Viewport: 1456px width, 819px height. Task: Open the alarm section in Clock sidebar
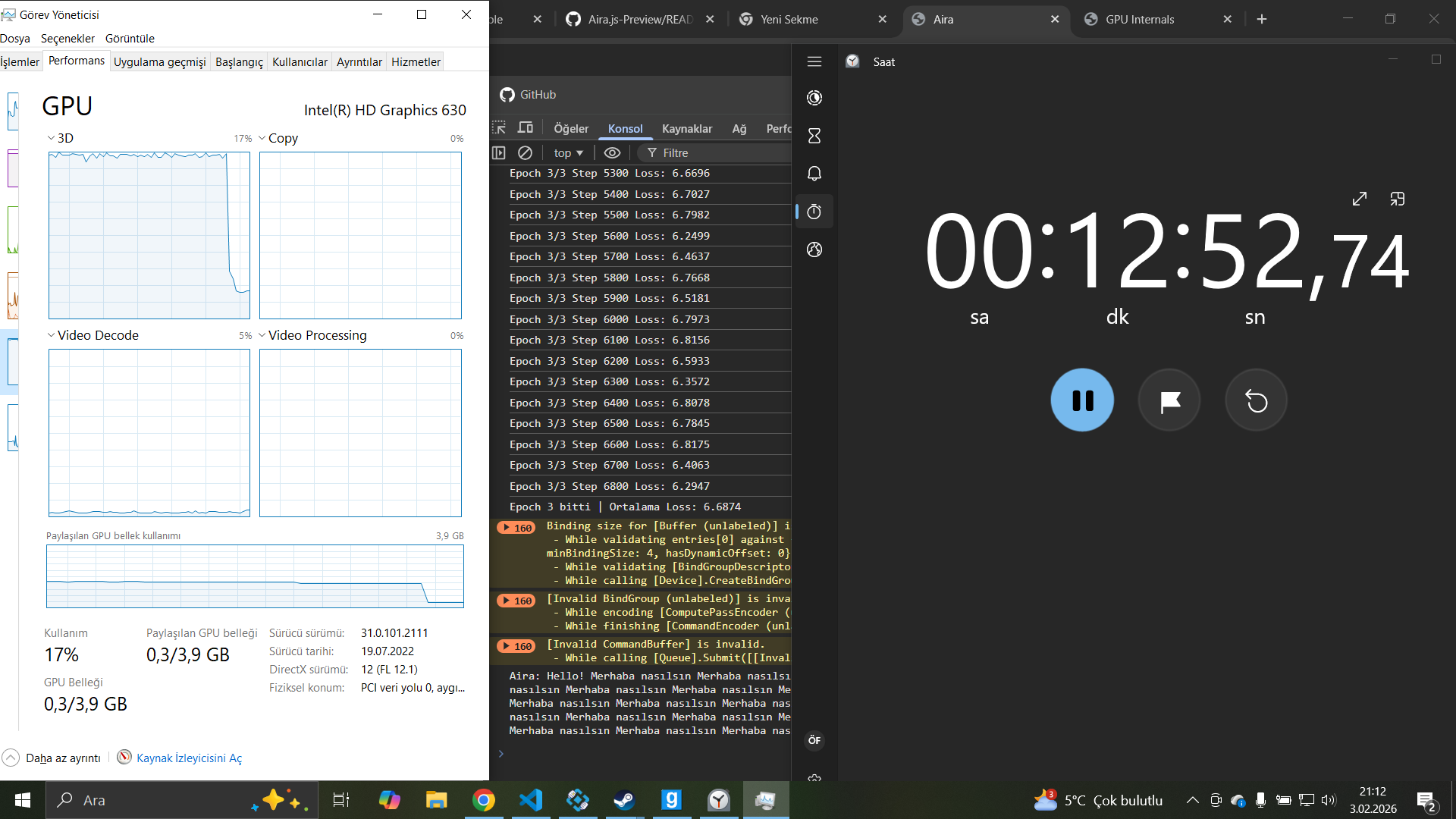pyautogui.click(x=814, y=173)
